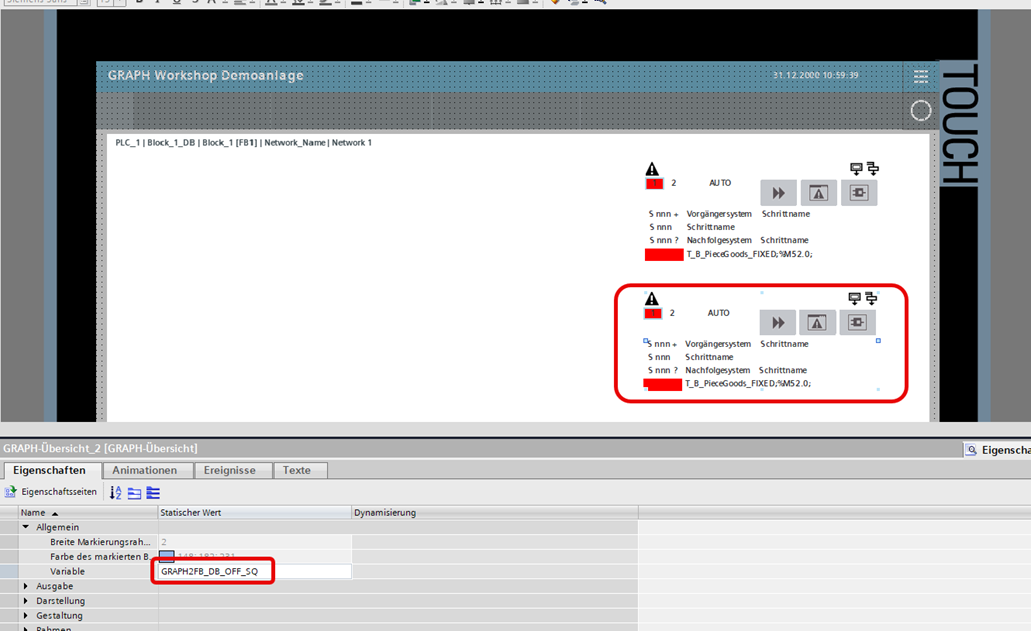
Task: Click warning triangle in selected lower GRAPH overview
Action: [651, 299]
